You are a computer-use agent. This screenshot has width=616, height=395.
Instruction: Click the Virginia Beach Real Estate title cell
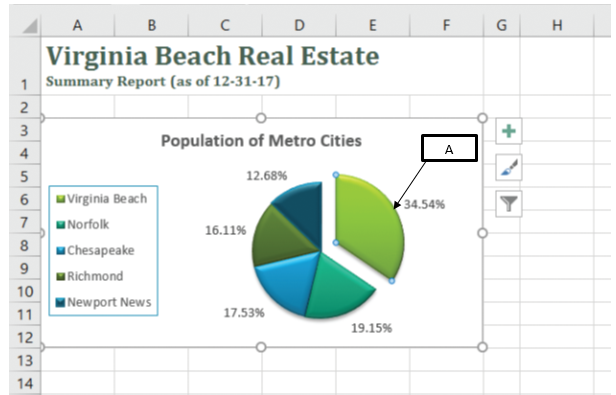213,56
